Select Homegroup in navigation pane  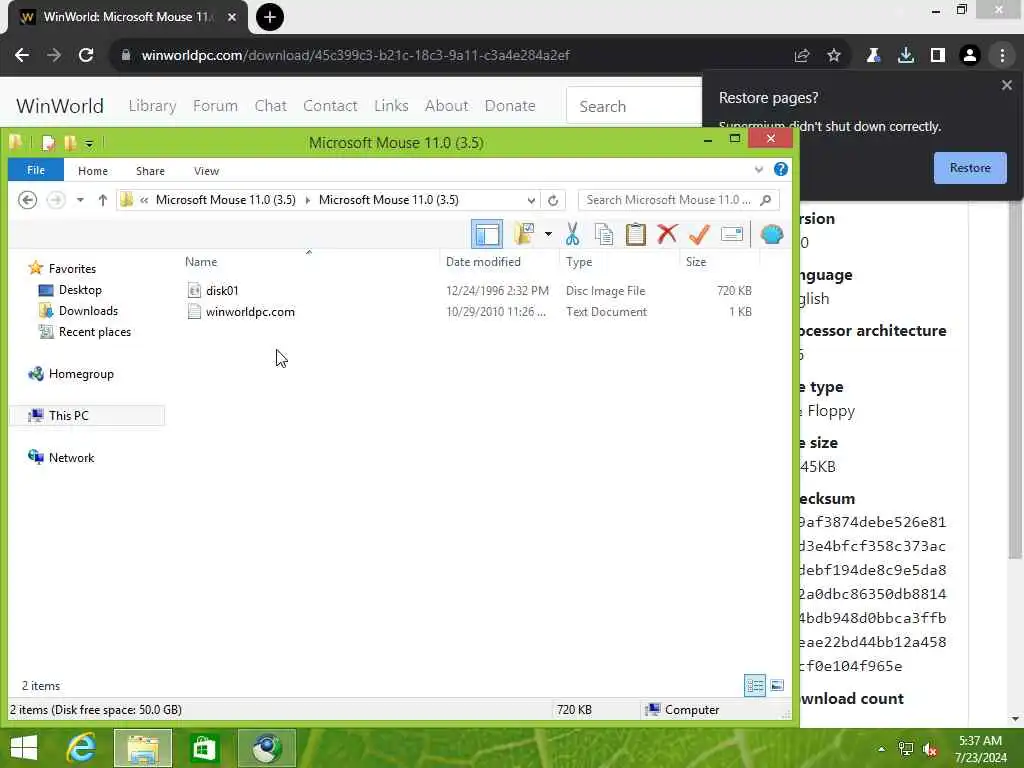pos(81,374)
